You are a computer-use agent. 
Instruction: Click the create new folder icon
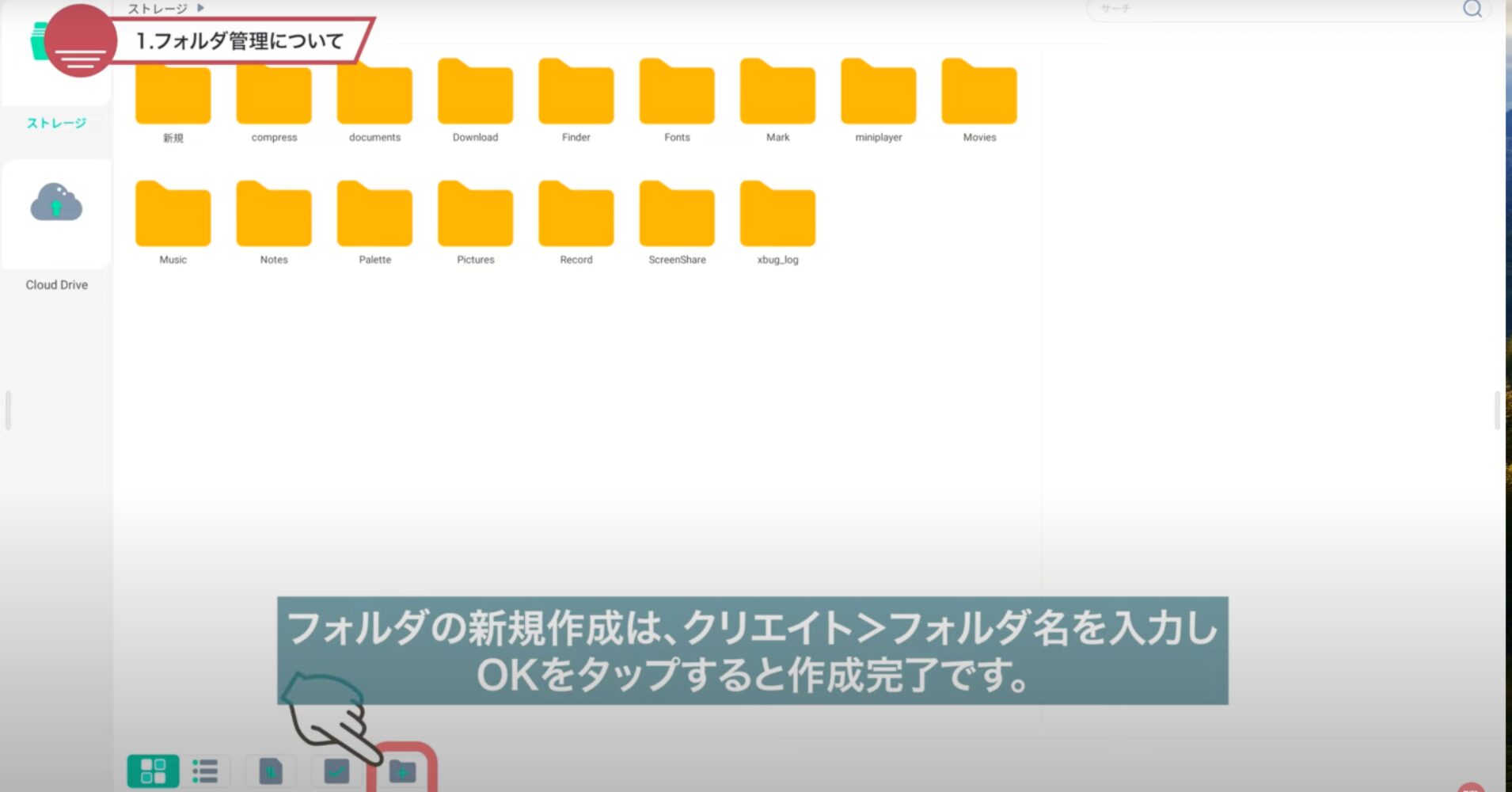(x=402, y=771)
